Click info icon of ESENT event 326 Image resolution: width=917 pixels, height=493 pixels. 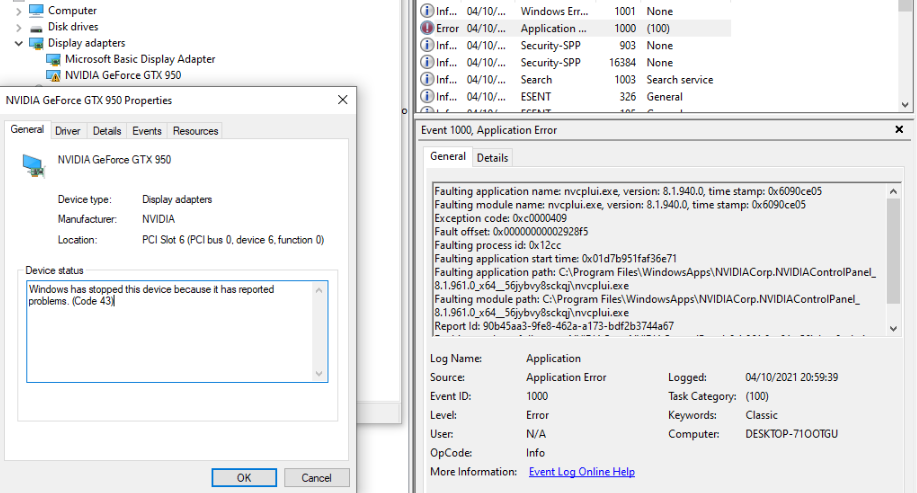coord(427,96)
